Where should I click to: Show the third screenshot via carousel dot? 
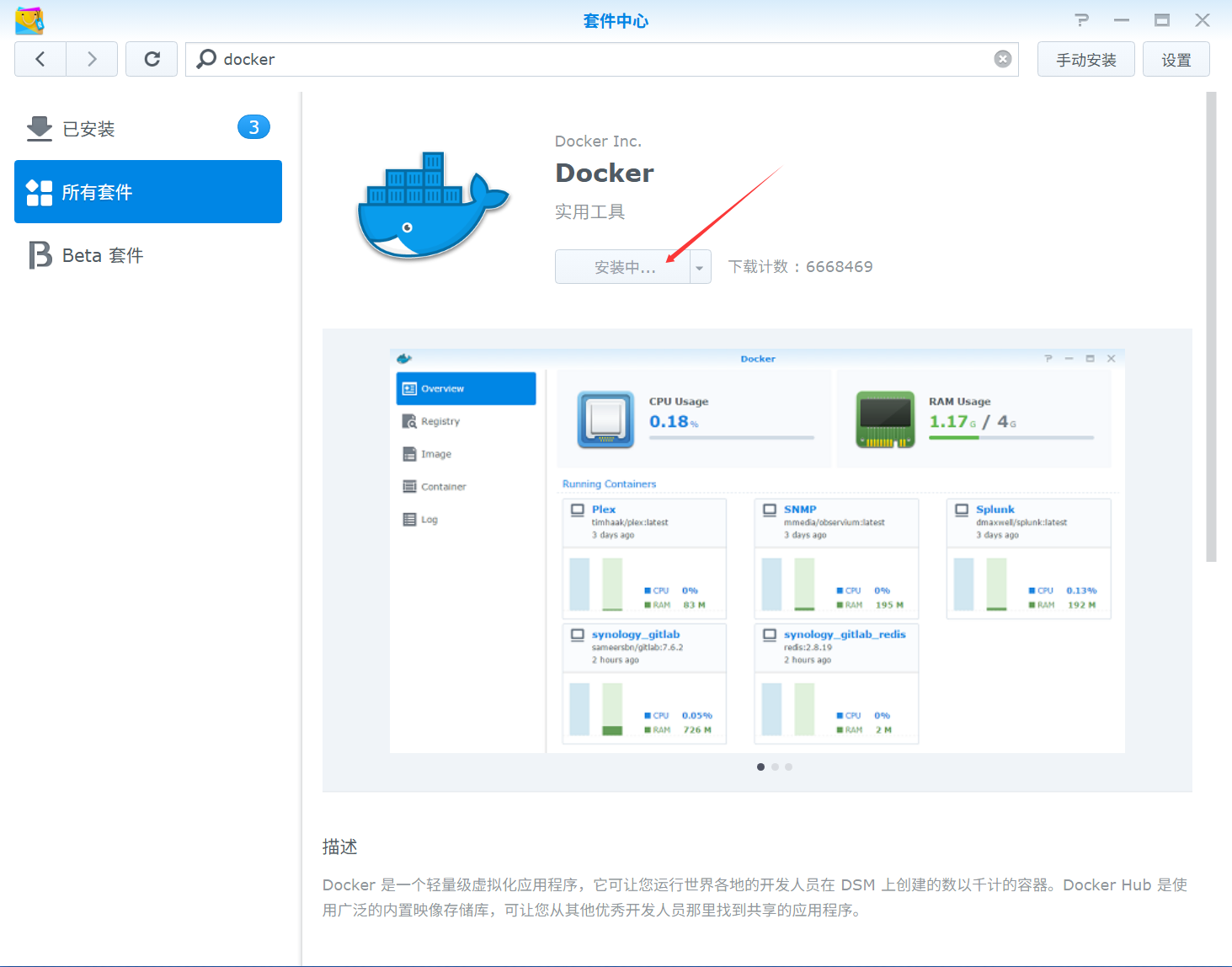click(x=788, y=767)
